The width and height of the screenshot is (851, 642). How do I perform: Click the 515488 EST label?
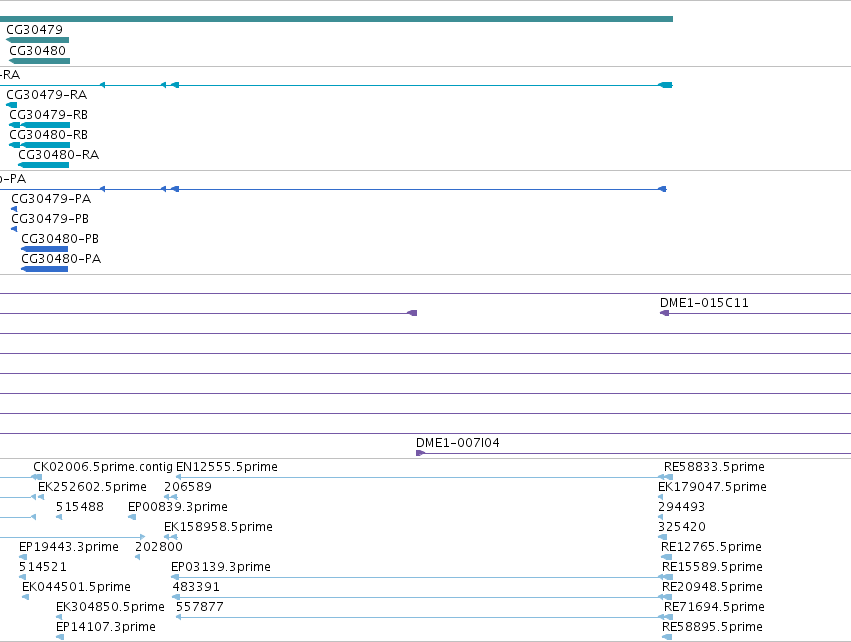pos(80,507)
